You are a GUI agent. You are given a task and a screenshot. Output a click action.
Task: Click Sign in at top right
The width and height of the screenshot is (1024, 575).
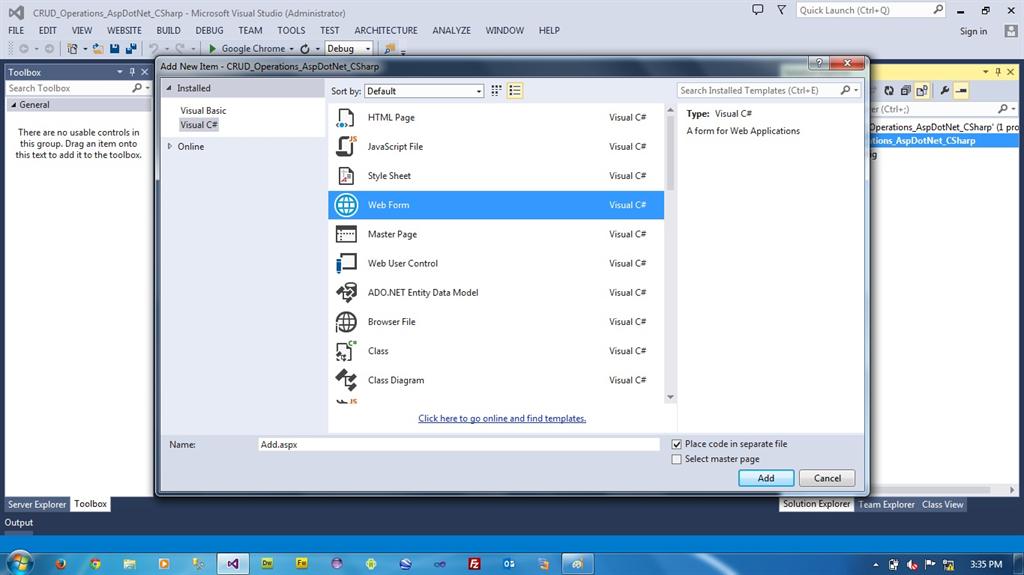click(973, 31)
